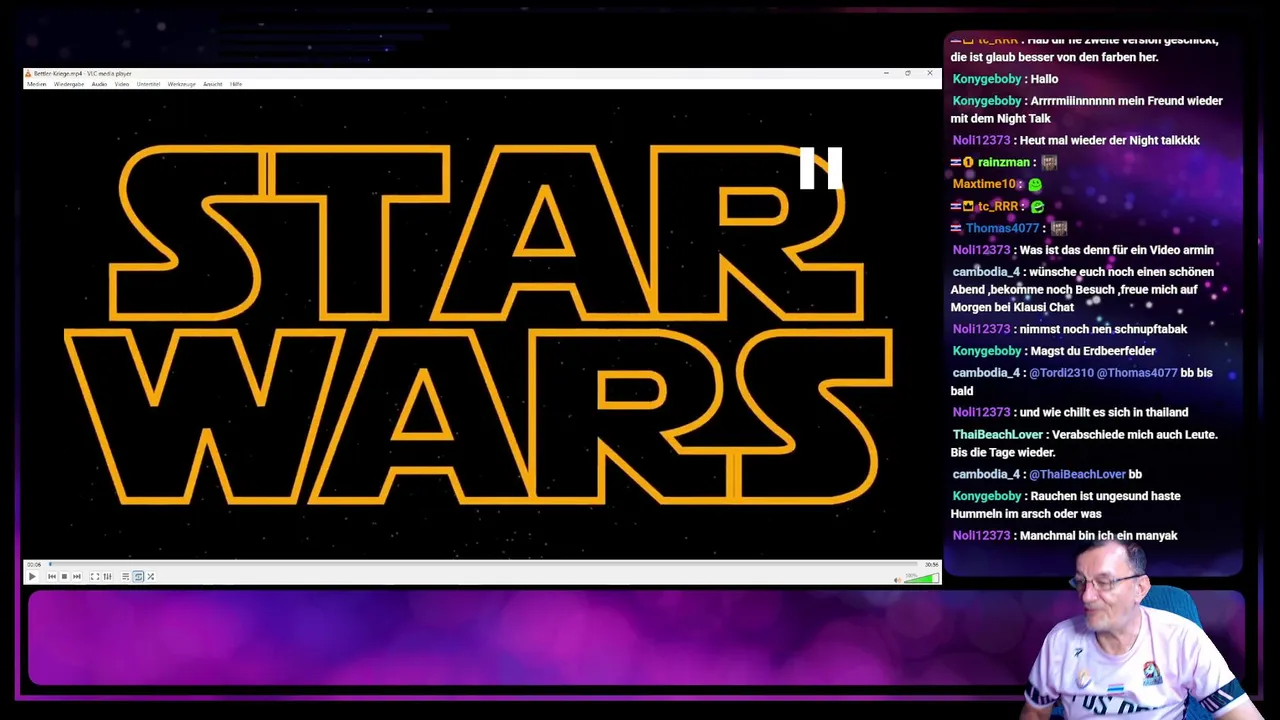
Task: Toggle shuffle random playback icon
Action: pyautogui.click(x=151, y=576)
